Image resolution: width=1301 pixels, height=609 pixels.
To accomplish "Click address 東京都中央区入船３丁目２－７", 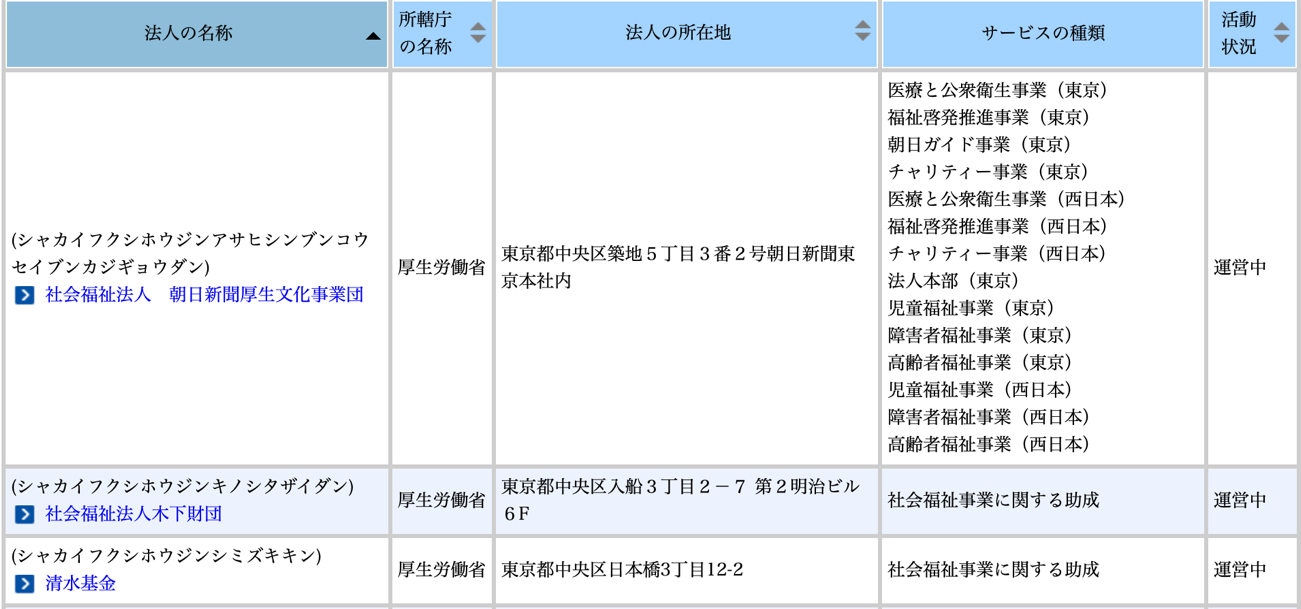I will pyautogui.click(x=624, y=487).
